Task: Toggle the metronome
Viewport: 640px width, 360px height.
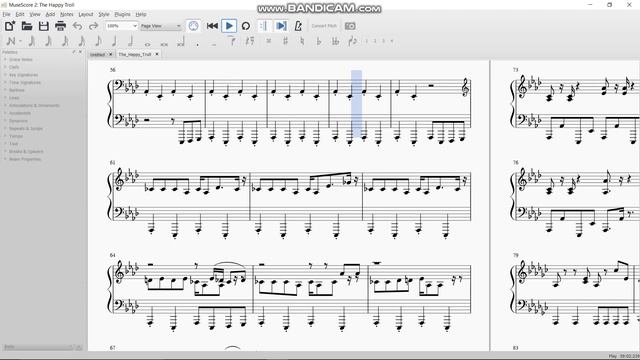Action: (298, 26)
